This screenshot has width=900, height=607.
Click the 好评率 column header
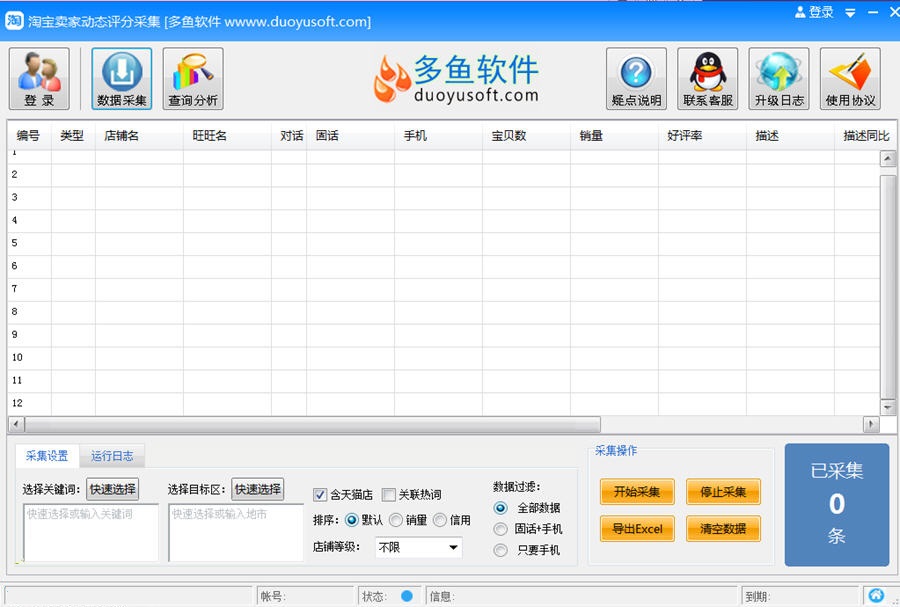tap(702, 136)
